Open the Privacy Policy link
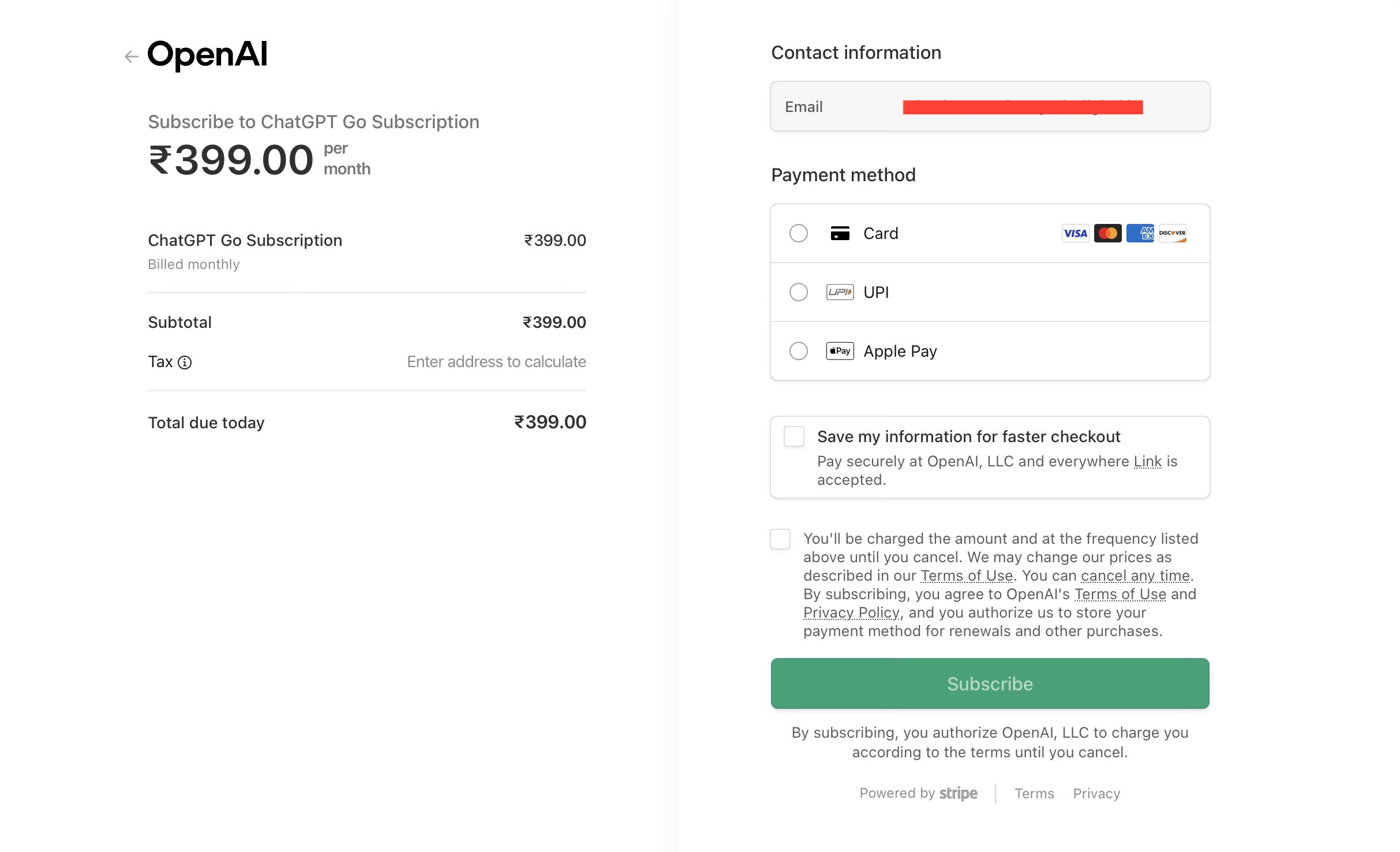Screen dimensions: 1400x852 851,613
